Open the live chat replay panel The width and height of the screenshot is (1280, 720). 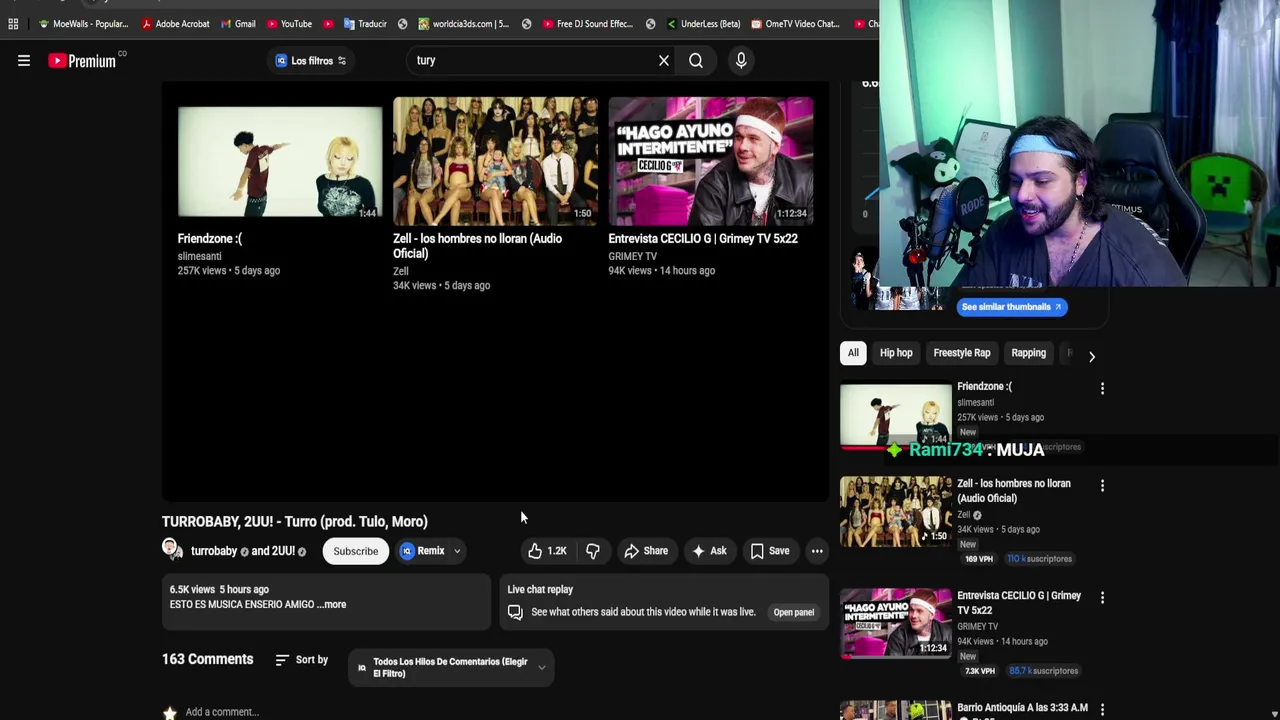[794, 612]
